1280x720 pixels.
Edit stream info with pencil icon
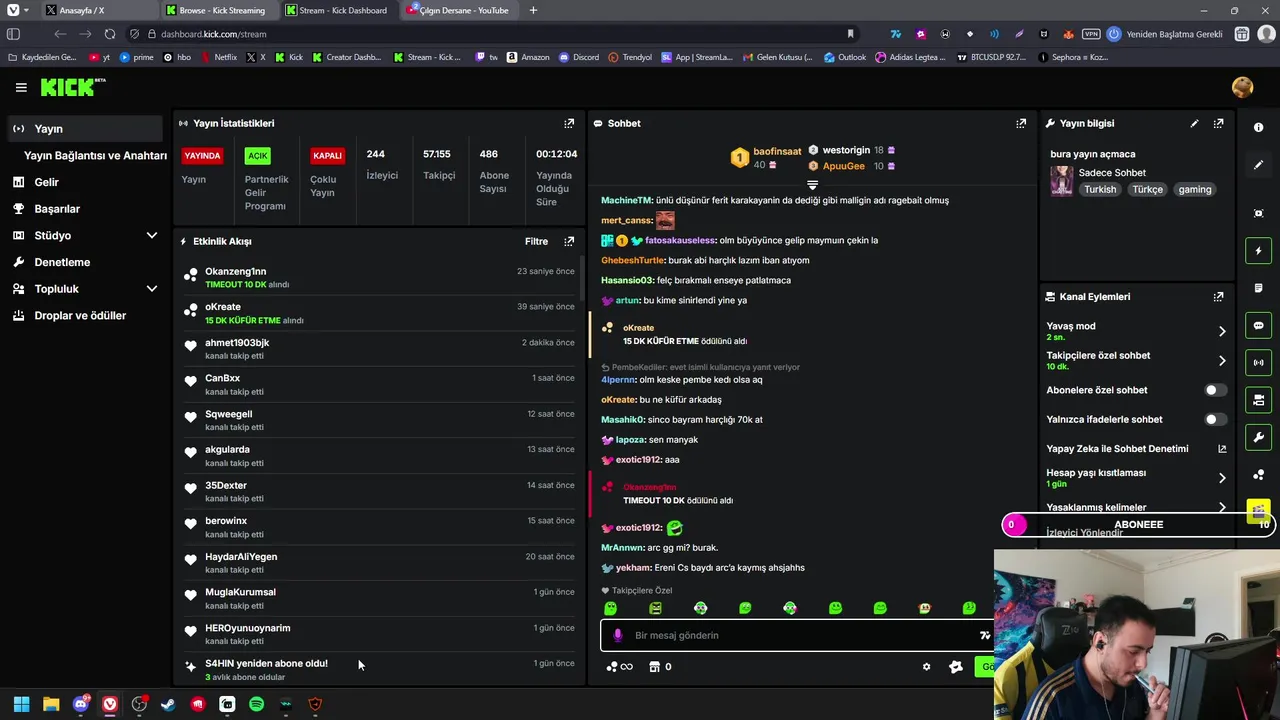1194,123
